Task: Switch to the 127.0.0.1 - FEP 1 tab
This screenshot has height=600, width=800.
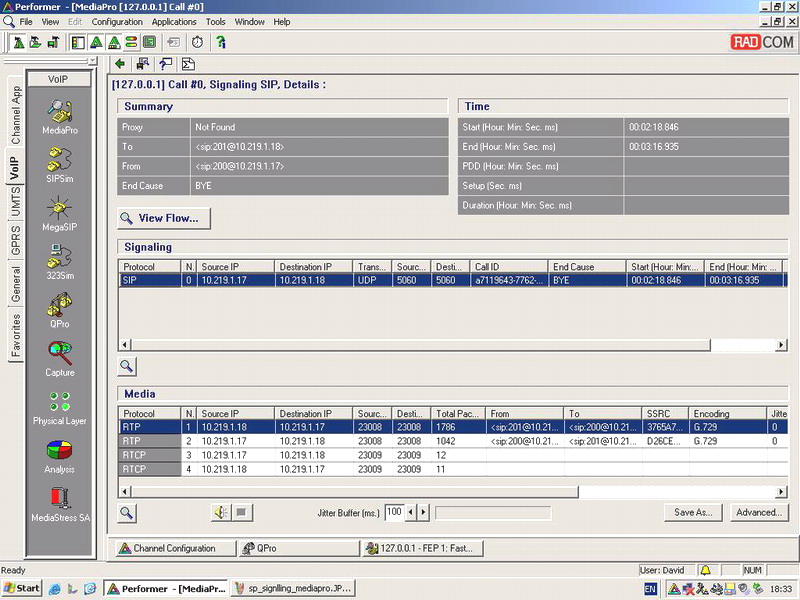Action: click(423, 548)
